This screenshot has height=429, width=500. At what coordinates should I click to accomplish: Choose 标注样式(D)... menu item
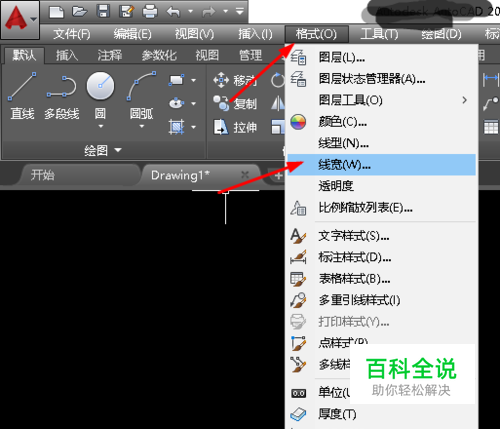coord(381,257)
